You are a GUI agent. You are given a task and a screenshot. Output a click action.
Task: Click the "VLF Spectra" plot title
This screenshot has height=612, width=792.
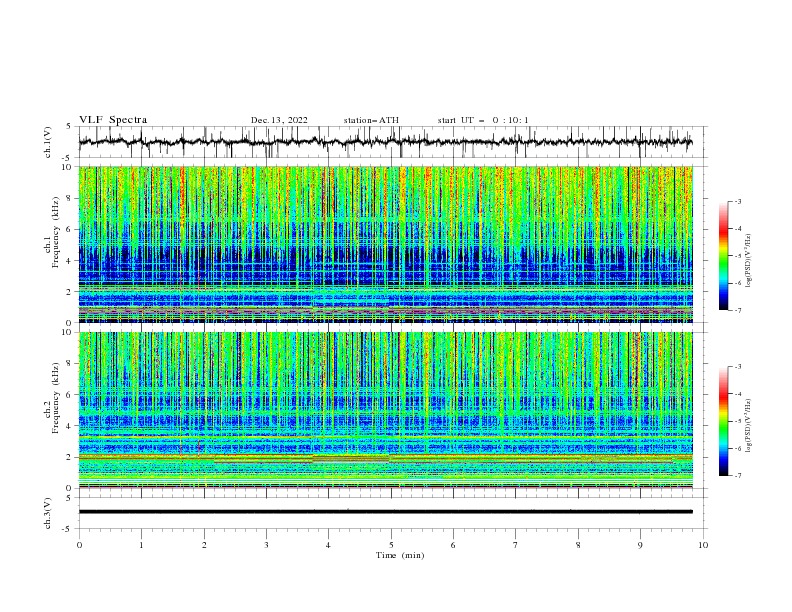point(113,120)
